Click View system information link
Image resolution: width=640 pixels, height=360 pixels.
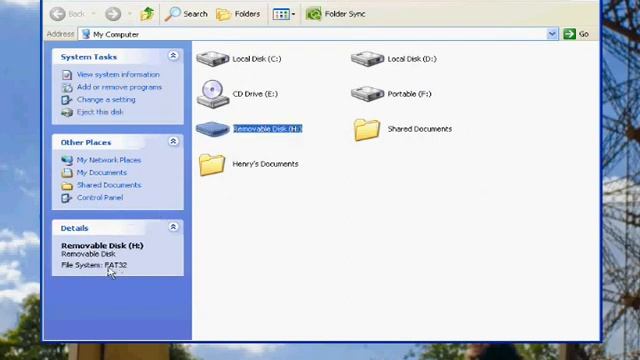[x=118, y=75]
